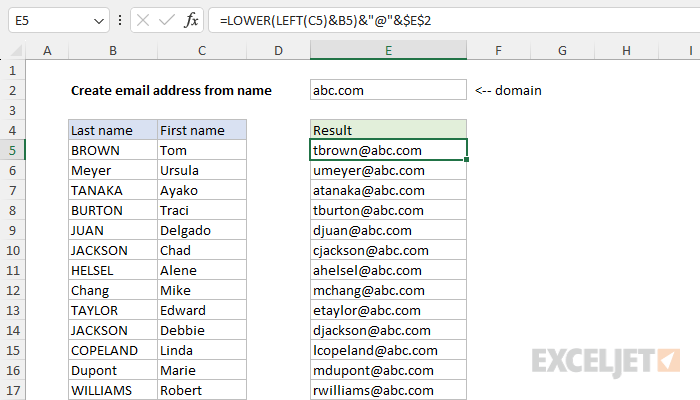Select cell with first name Tom
Screen dimensions: 700x400
(x=202, y=150)
